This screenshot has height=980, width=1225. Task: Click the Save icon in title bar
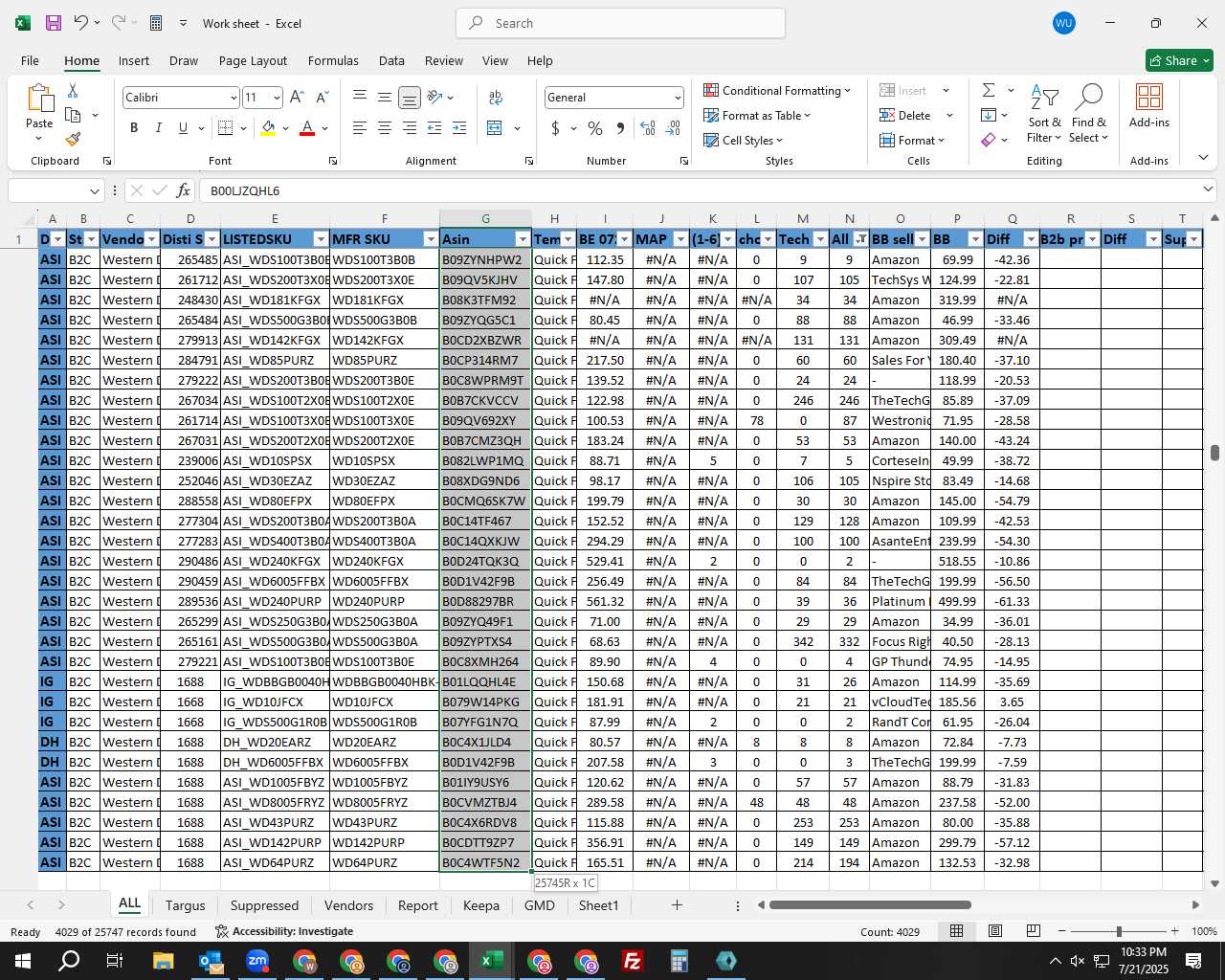pyautogui.click(x=54, y=23)
